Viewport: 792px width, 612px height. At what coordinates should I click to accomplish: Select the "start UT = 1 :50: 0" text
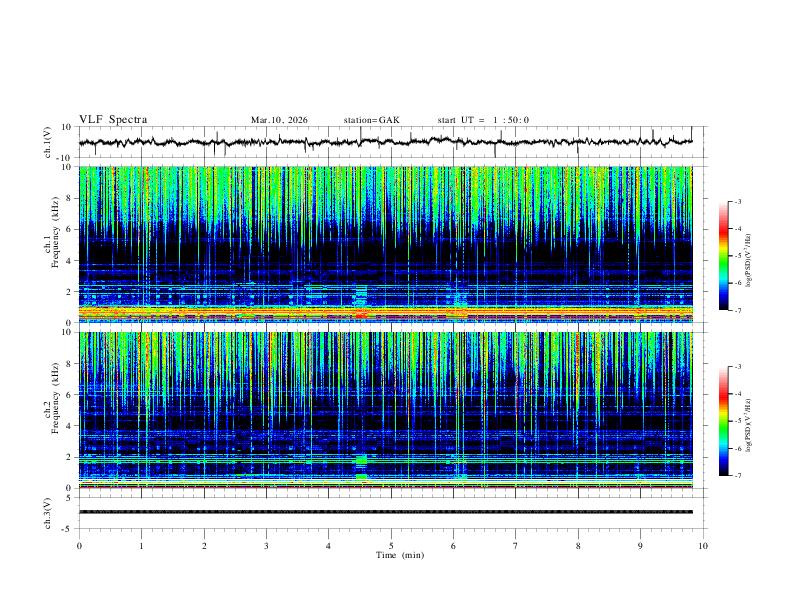click(x=483, y=120)
